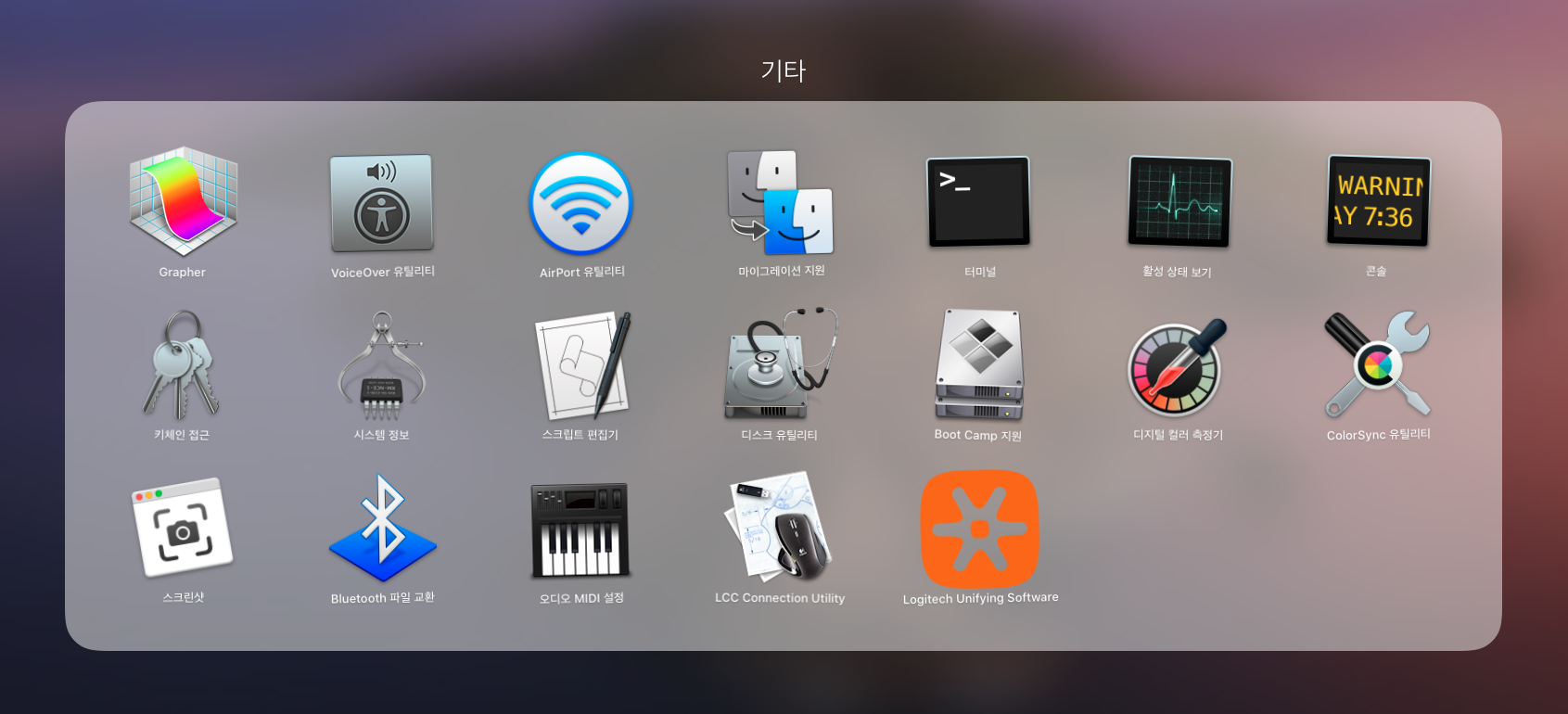
Task: Open LCC Connection Utility
Action: click(780, 526)
